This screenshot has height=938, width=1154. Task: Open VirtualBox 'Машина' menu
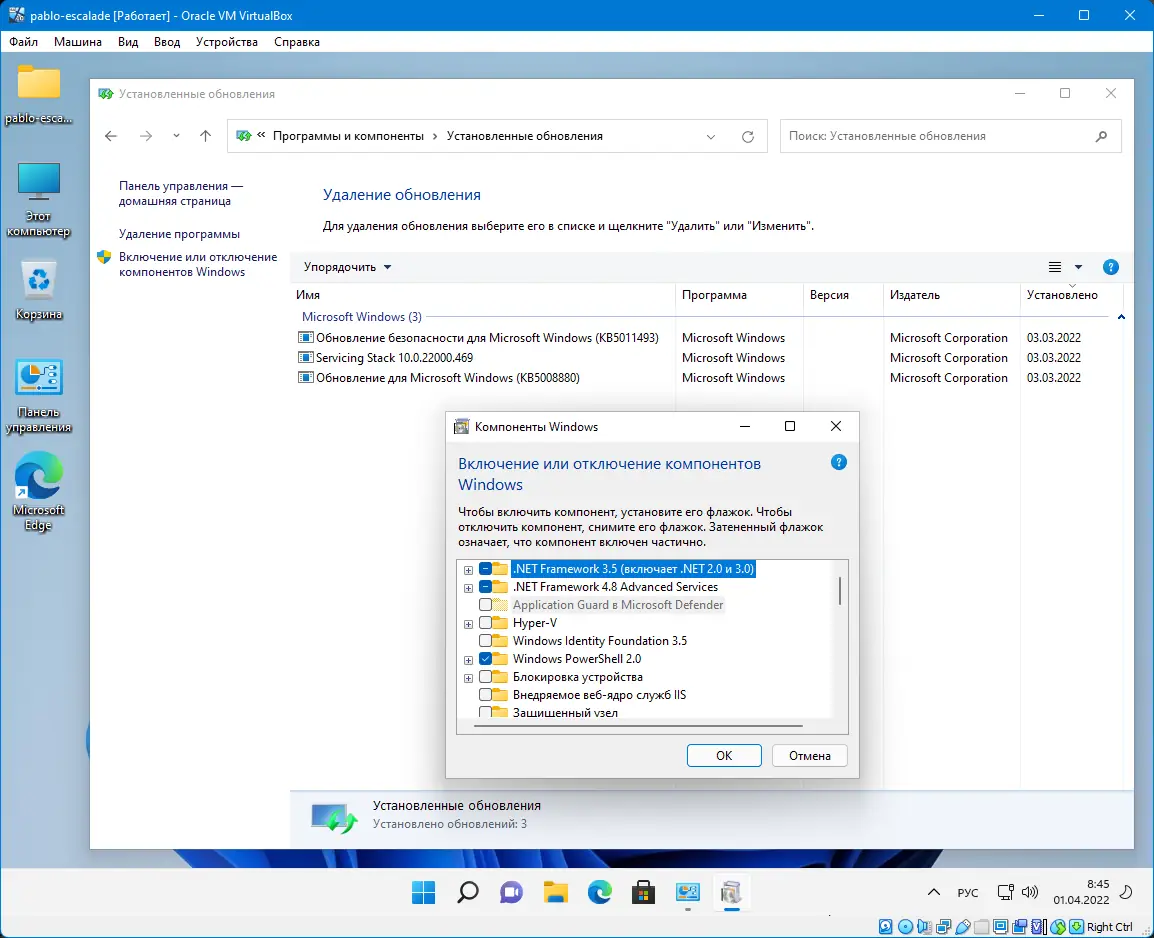(x=77, y=42)
